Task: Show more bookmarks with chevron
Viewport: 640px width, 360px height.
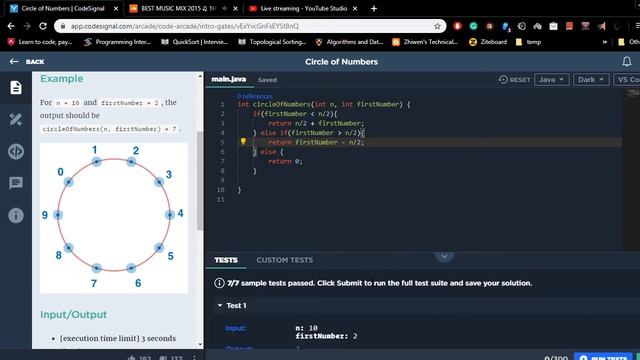Action: 605,42
